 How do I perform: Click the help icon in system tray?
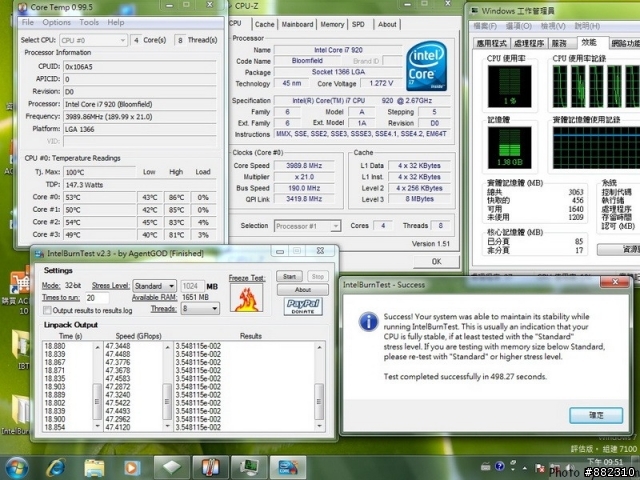coord(499,466)
